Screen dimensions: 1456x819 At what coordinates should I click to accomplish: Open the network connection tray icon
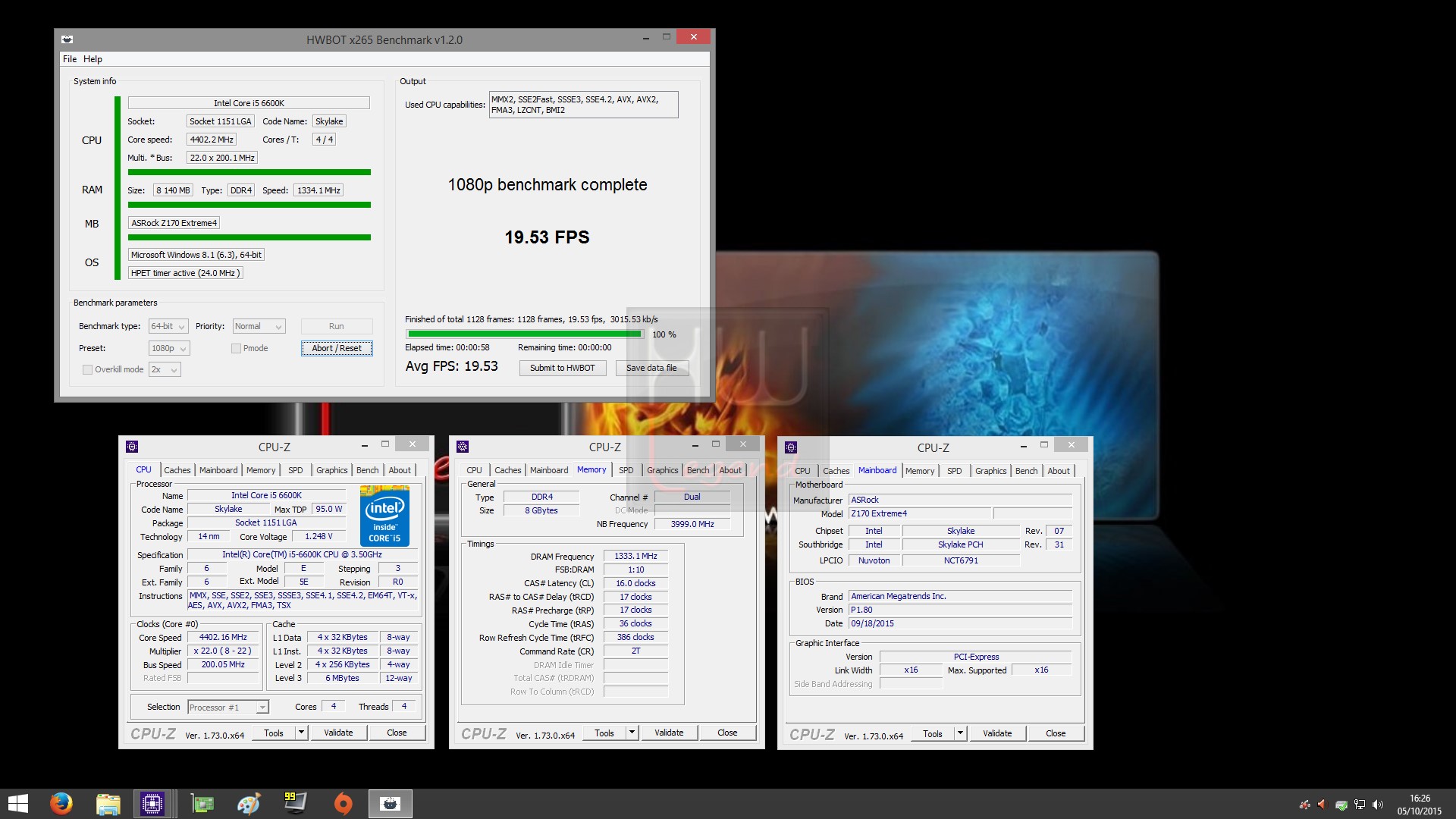point(1360,805)
